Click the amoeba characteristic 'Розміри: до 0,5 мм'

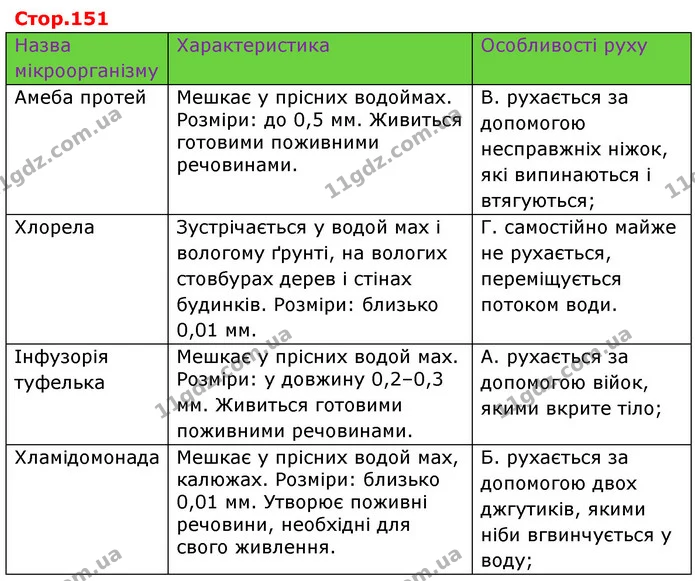(x=270, y=120)
